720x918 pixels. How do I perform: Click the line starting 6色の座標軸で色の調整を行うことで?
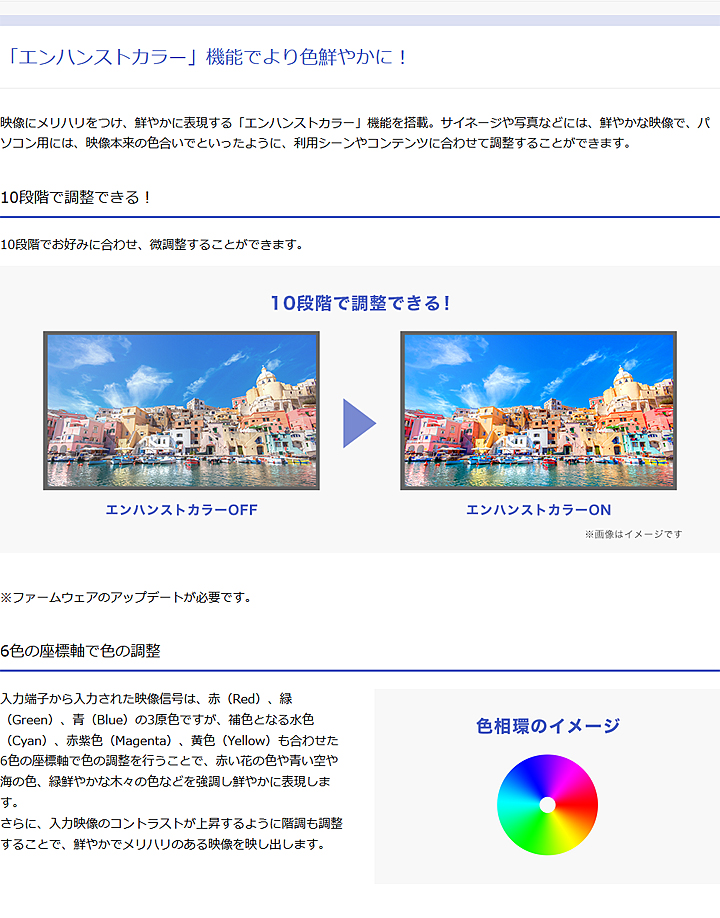169,761
